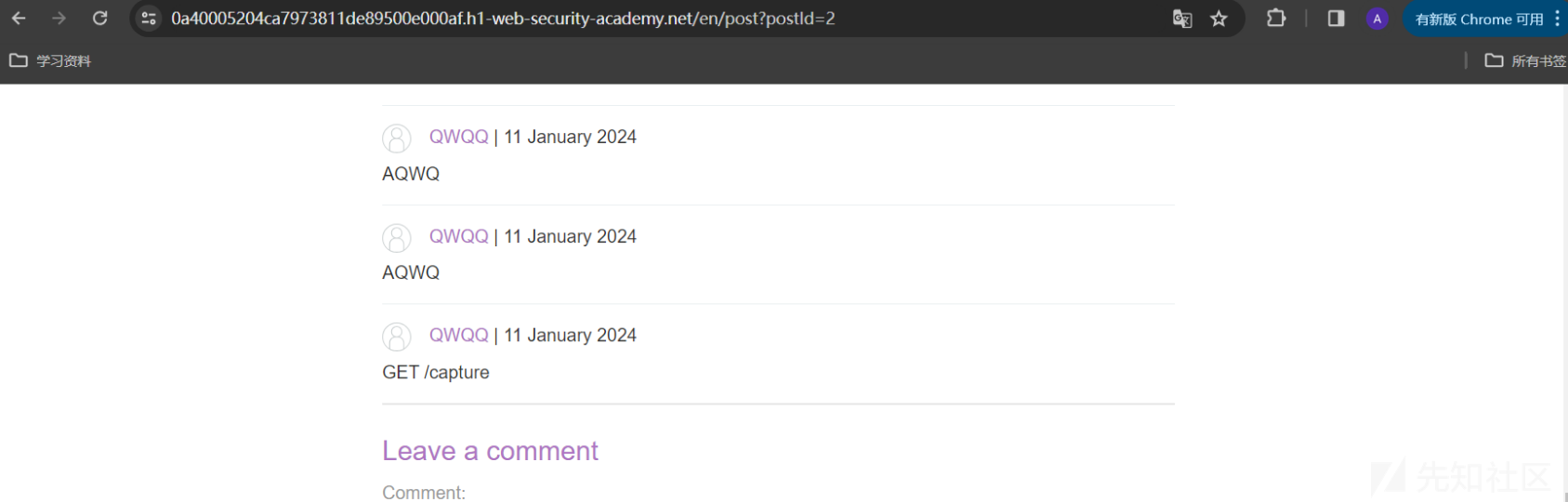
Task: Click the Google Translate icon
Action: (x=1182, y=19)
